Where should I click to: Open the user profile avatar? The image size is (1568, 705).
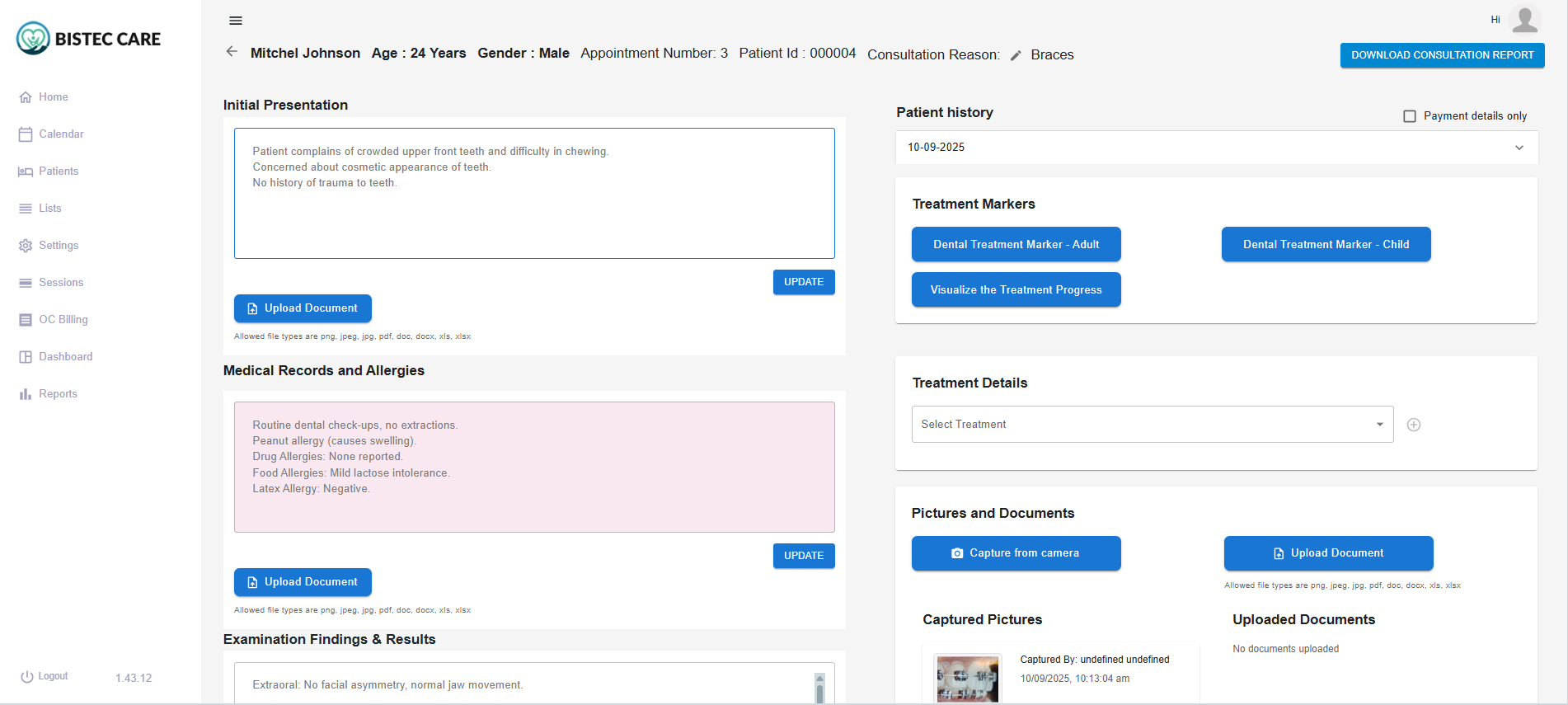click(x=1524, y=20)
